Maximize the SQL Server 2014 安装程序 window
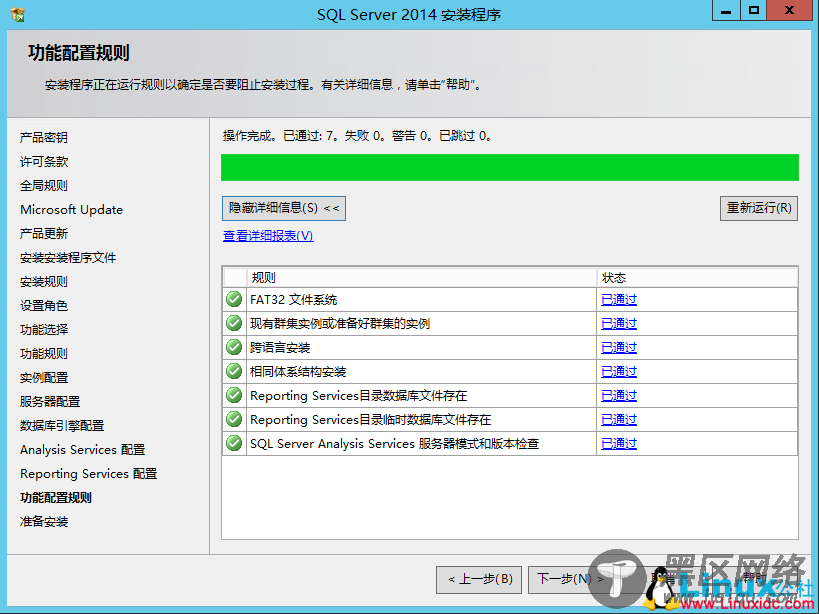Screen dimensions: 819x614 [754, 10]
